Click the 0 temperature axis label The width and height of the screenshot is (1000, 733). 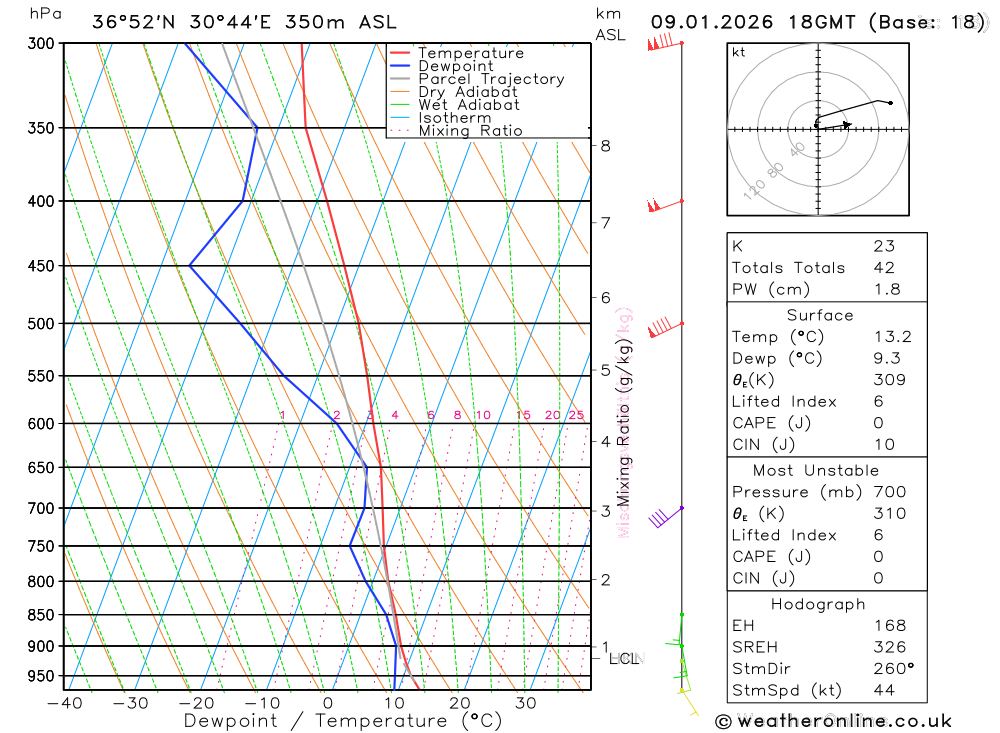pos(328,703)
